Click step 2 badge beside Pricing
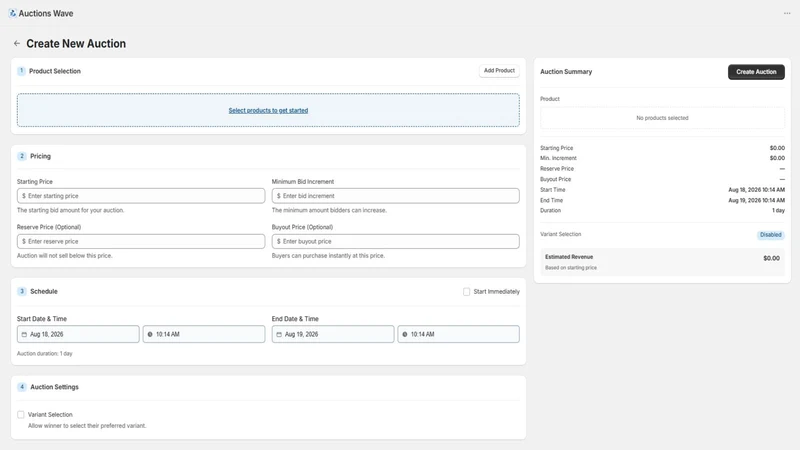Image resolution: width=800 pixels, height=450 pixels. pos(21,156)
